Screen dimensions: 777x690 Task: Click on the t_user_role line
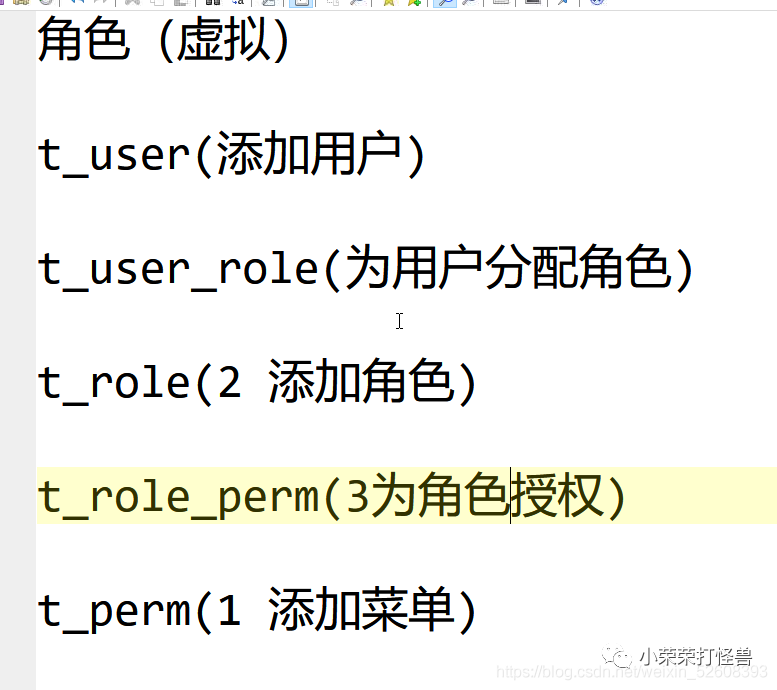[x=365, y=269]
